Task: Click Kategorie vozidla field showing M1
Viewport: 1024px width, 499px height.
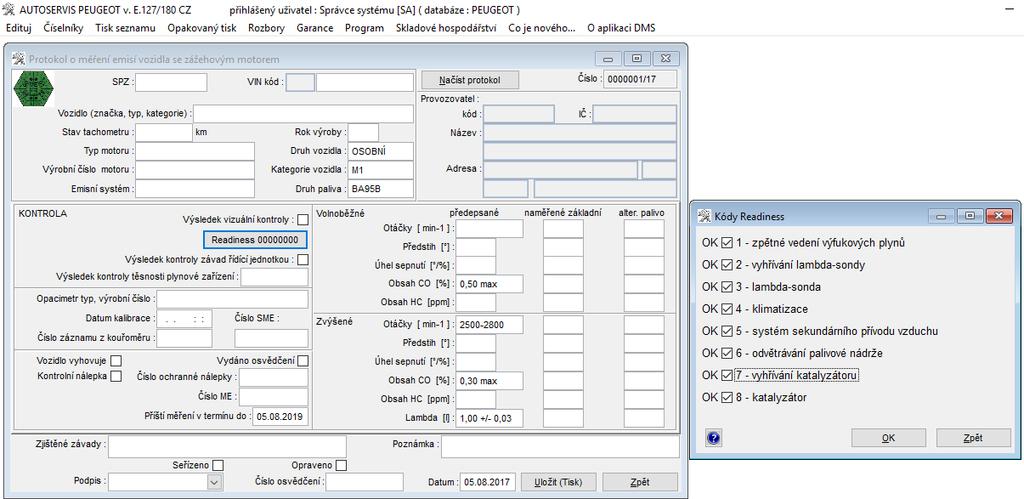Action: 381,170
